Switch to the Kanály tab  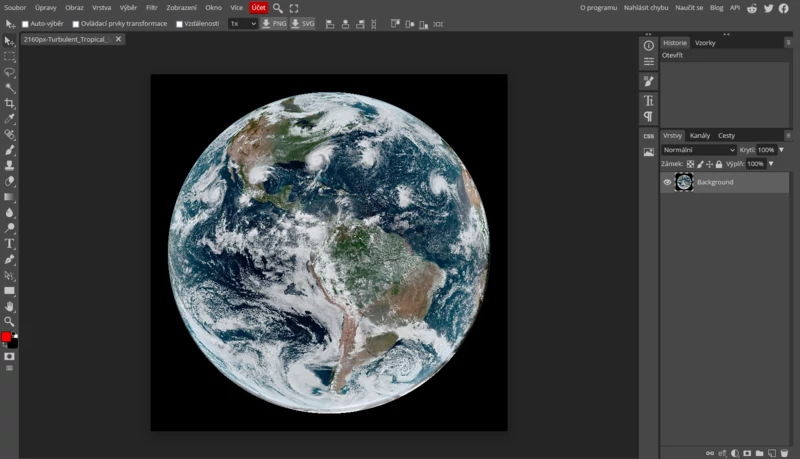click(700, 135)
